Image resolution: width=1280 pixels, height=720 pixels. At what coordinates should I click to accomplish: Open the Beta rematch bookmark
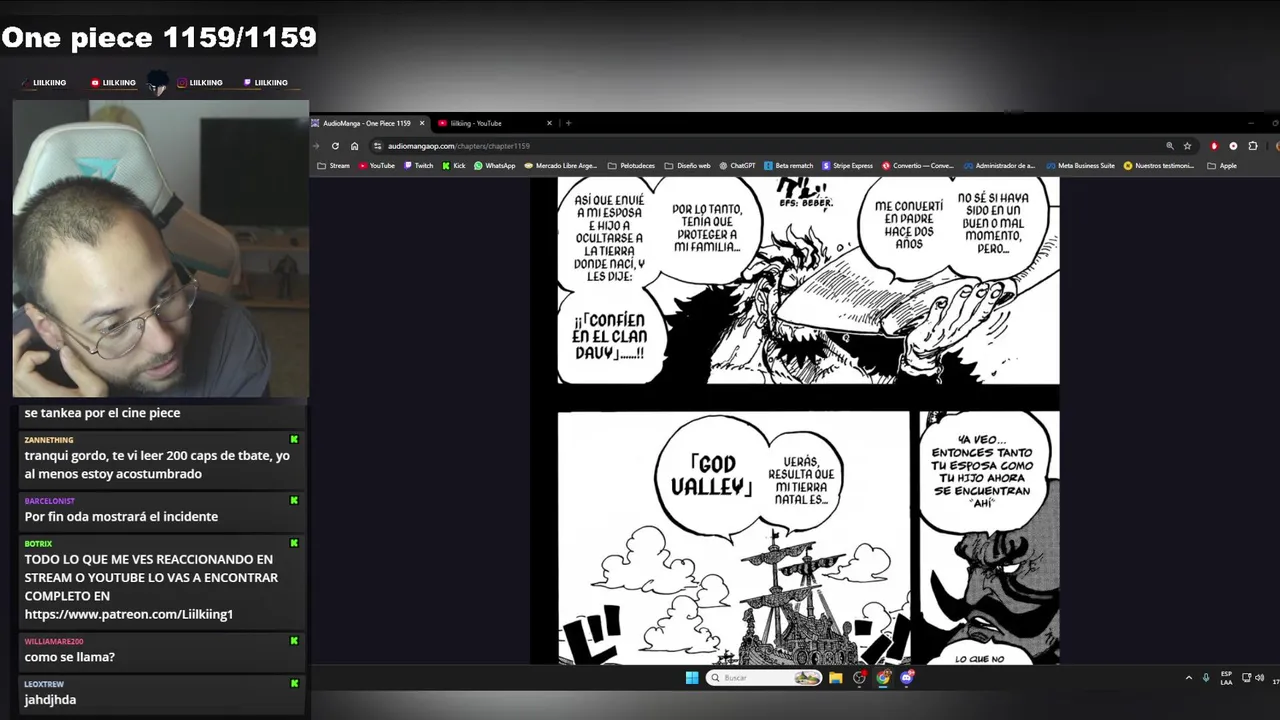pos(789,166)
